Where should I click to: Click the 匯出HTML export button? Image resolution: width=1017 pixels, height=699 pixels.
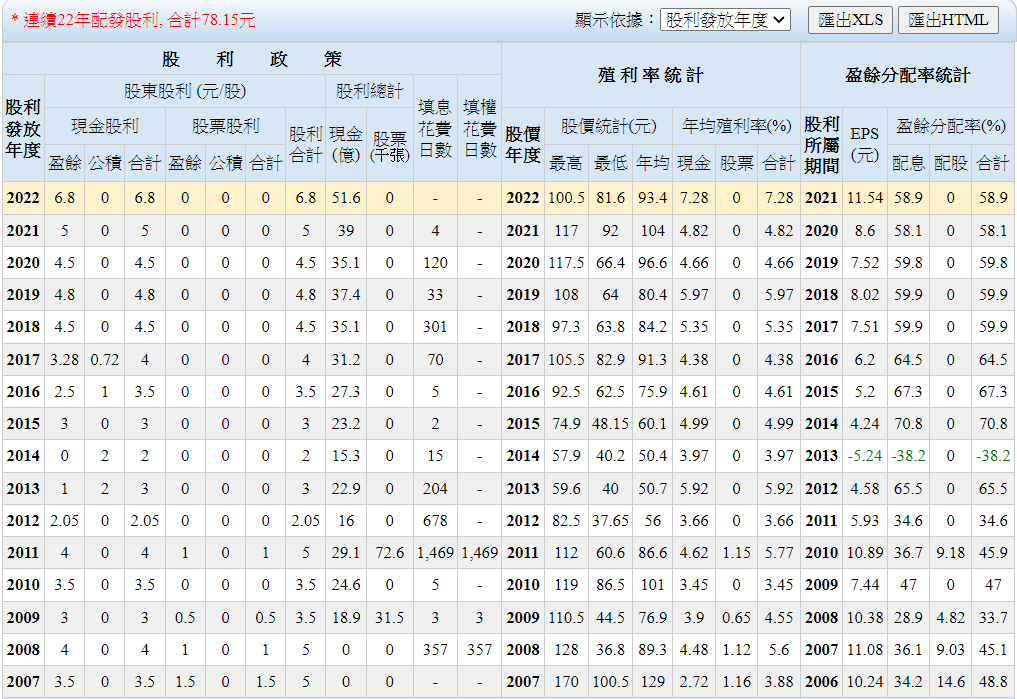(x=947, y=20)
